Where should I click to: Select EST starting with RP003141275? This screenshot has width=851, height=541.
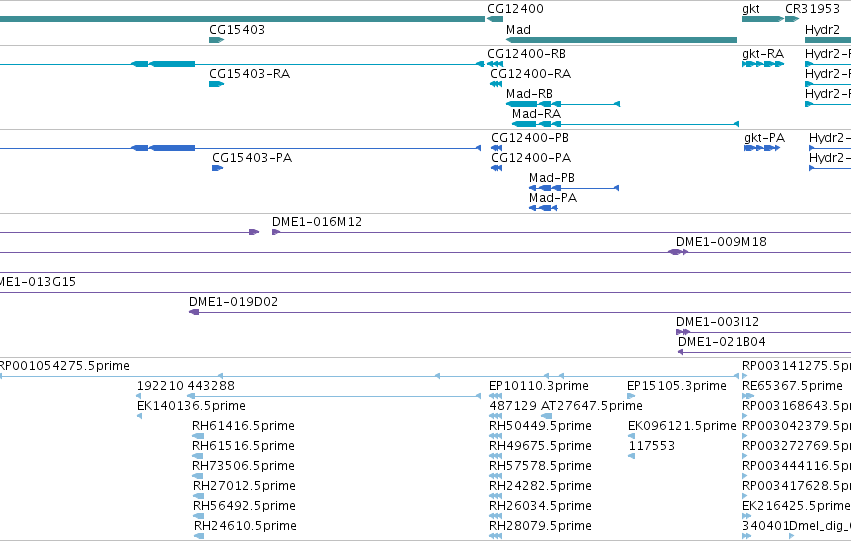tap(796, 366)
